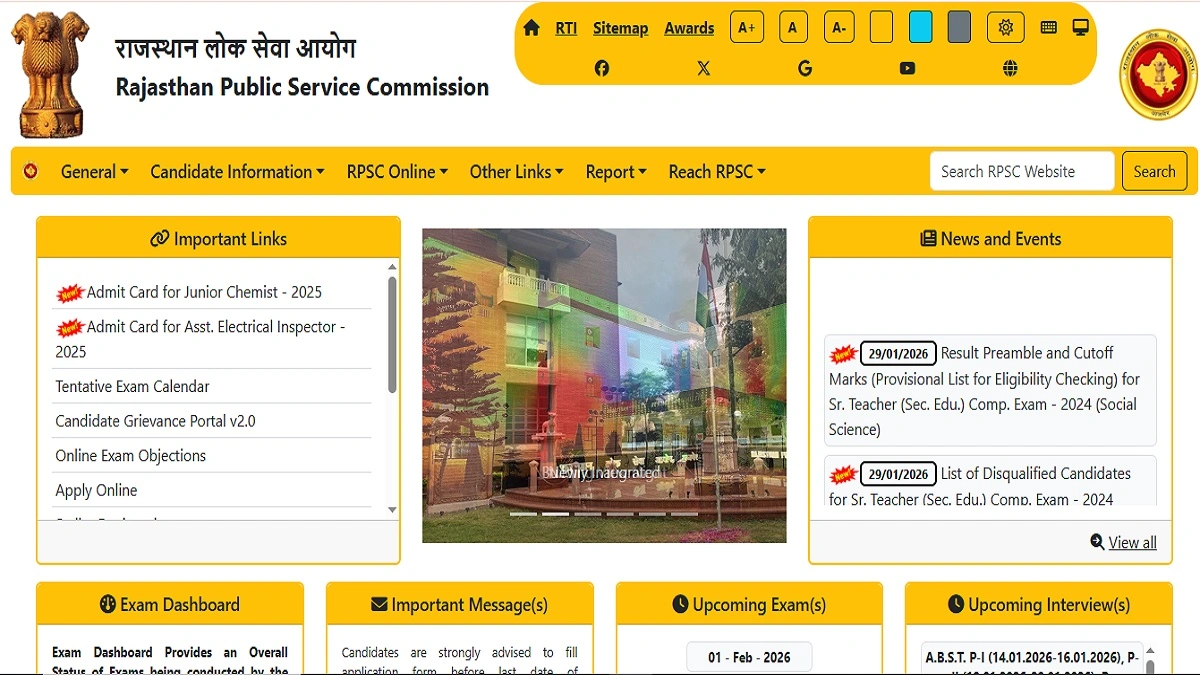This screenshot has width=1200, height=675.
Task: Click the virtual keyboard icon
Action: coord(1048,27)
